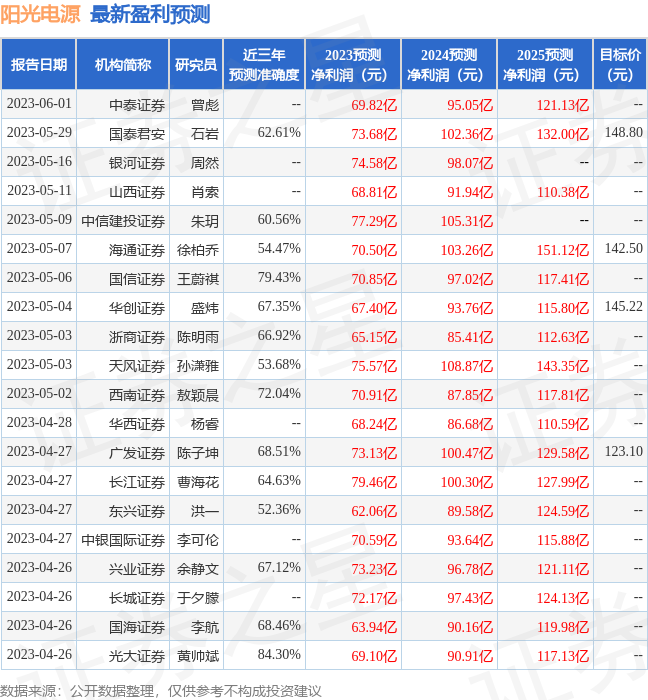Viewport: 648px width, 700px height.
Task: Select value 65.15亿
Action: tap(374, 338)
